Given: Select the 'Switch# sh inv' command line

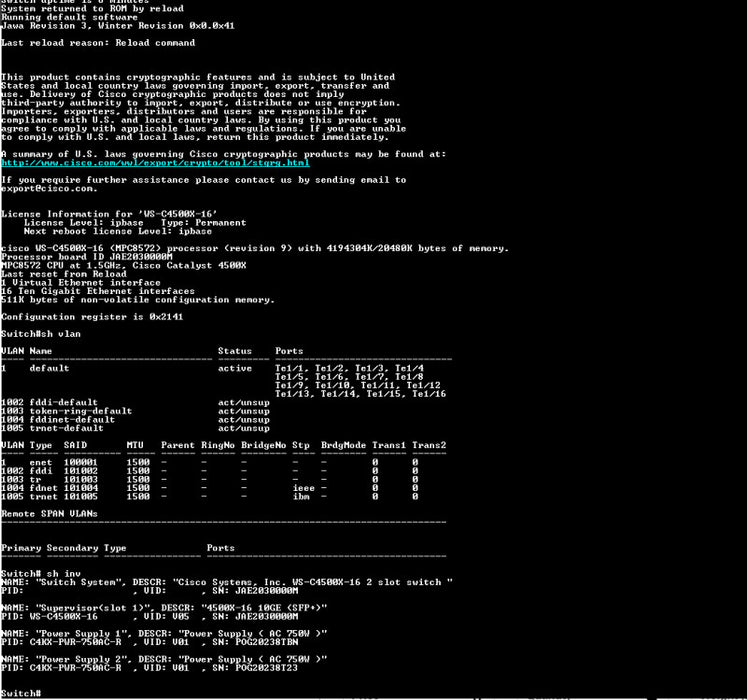Looking at the screenshot, I should point(41,574).
